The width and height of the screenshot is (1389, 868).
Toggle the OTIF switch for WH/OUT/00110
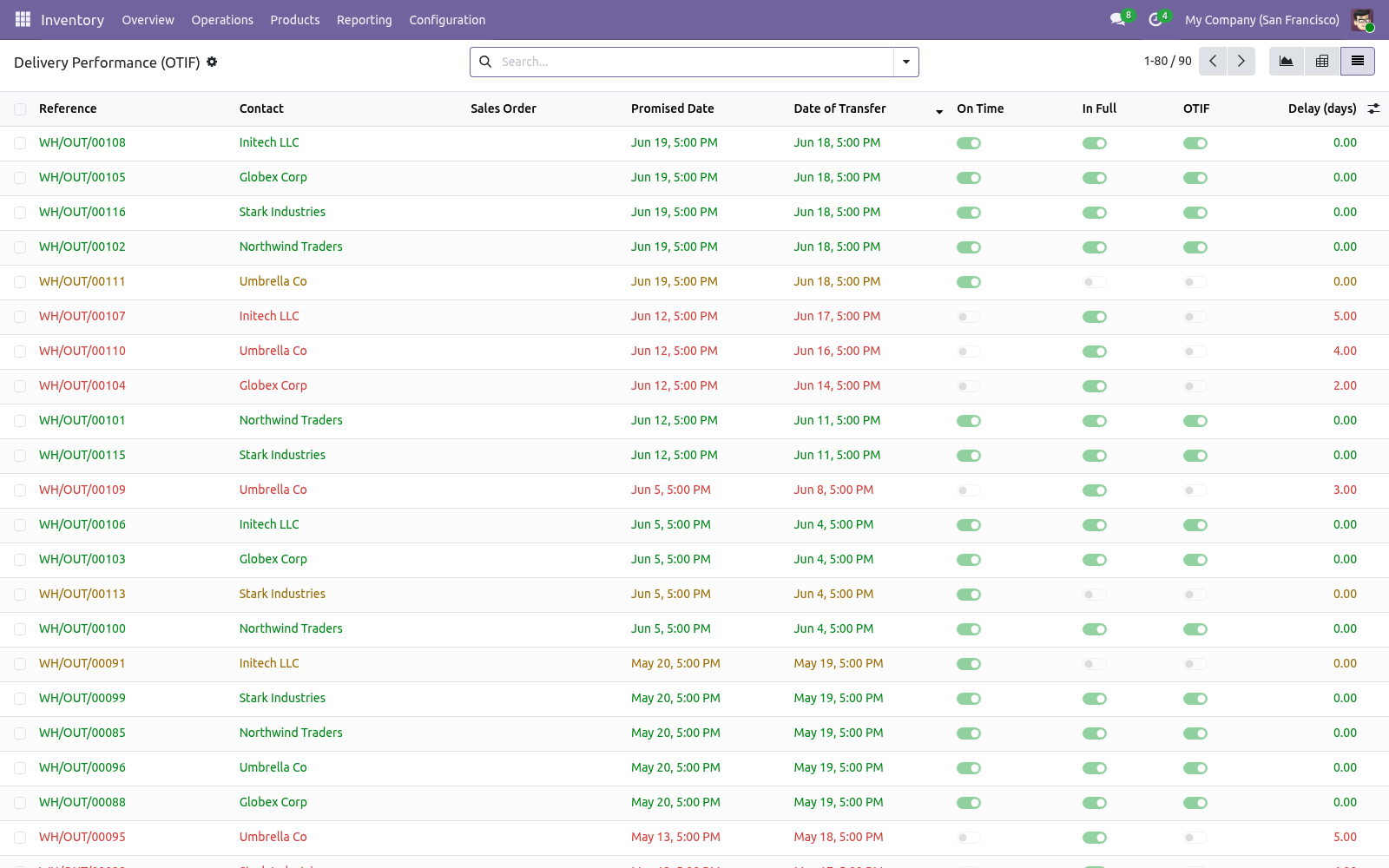[1195, 352]
